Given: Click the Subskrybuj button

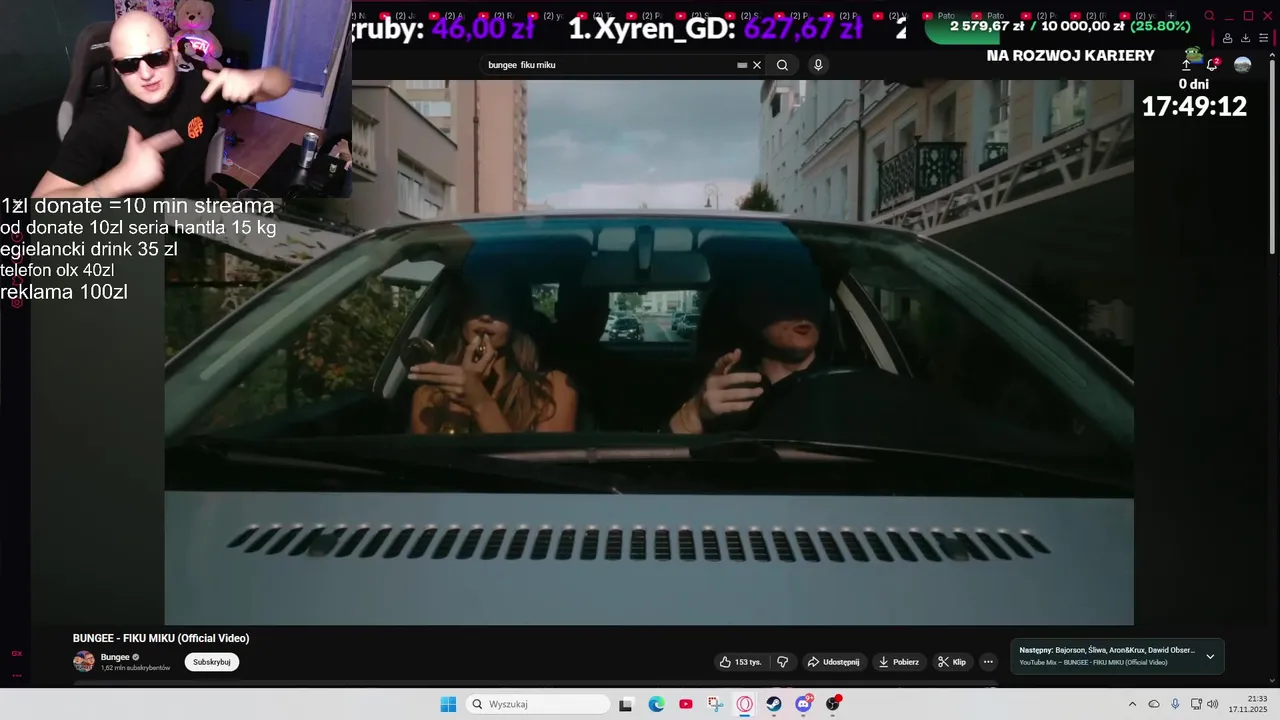Looking at the screenshot, I should click(212, 662).
